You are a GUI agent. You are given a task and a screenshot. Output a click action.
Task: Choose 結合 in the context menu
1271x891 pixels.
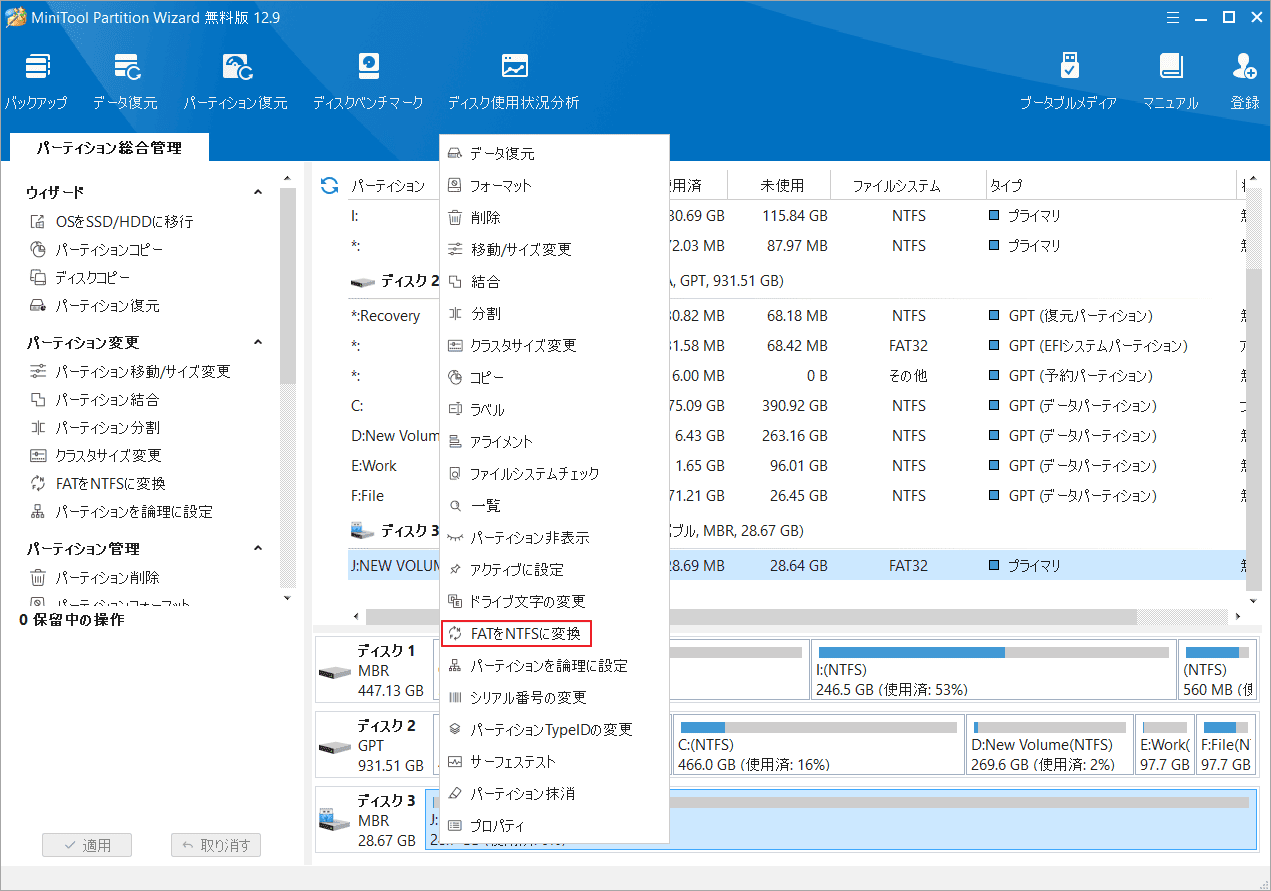tap(554, 281)
